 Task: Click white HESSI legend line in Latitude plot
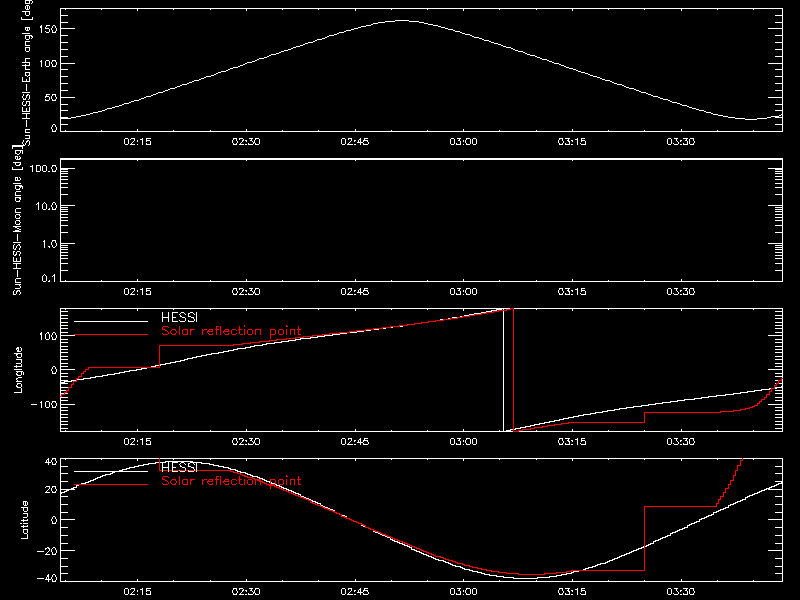coord(111,471)
